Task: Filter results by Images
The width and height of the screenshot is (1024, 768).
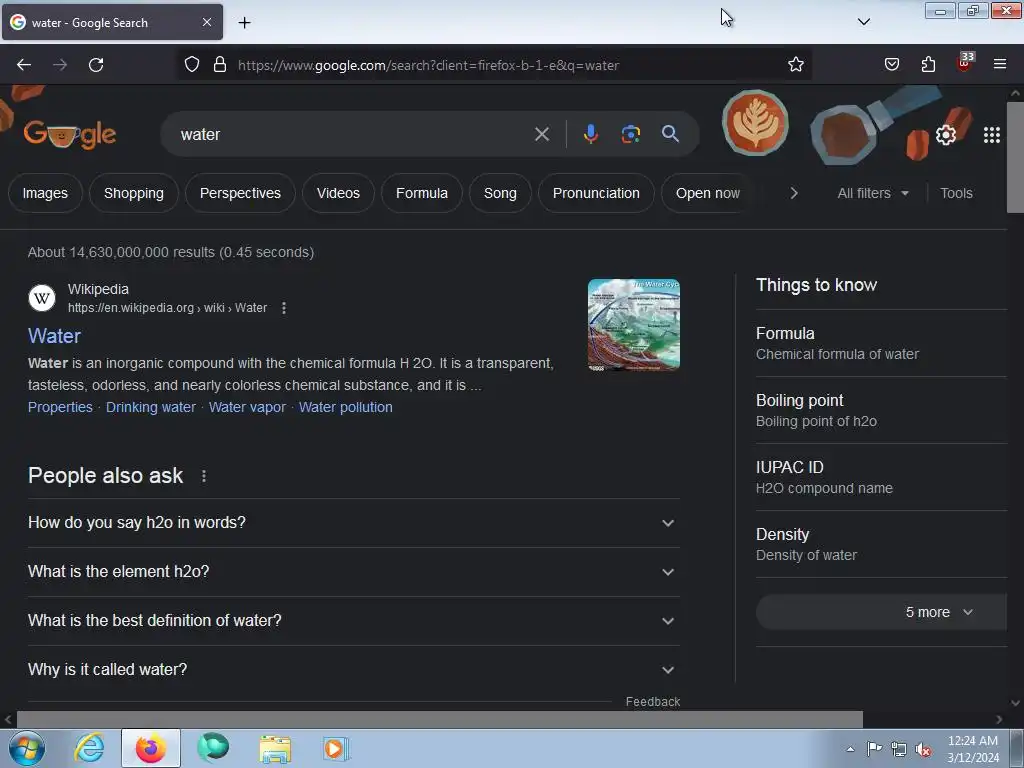Action: tap(45, 193)
